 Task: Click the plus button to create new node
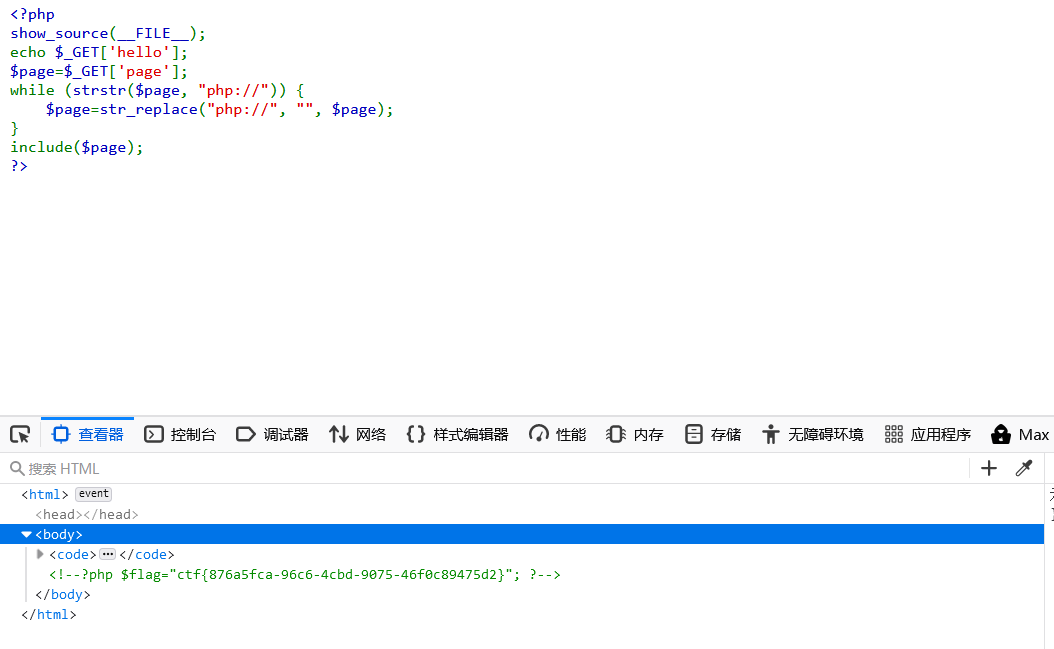(989, 469)
